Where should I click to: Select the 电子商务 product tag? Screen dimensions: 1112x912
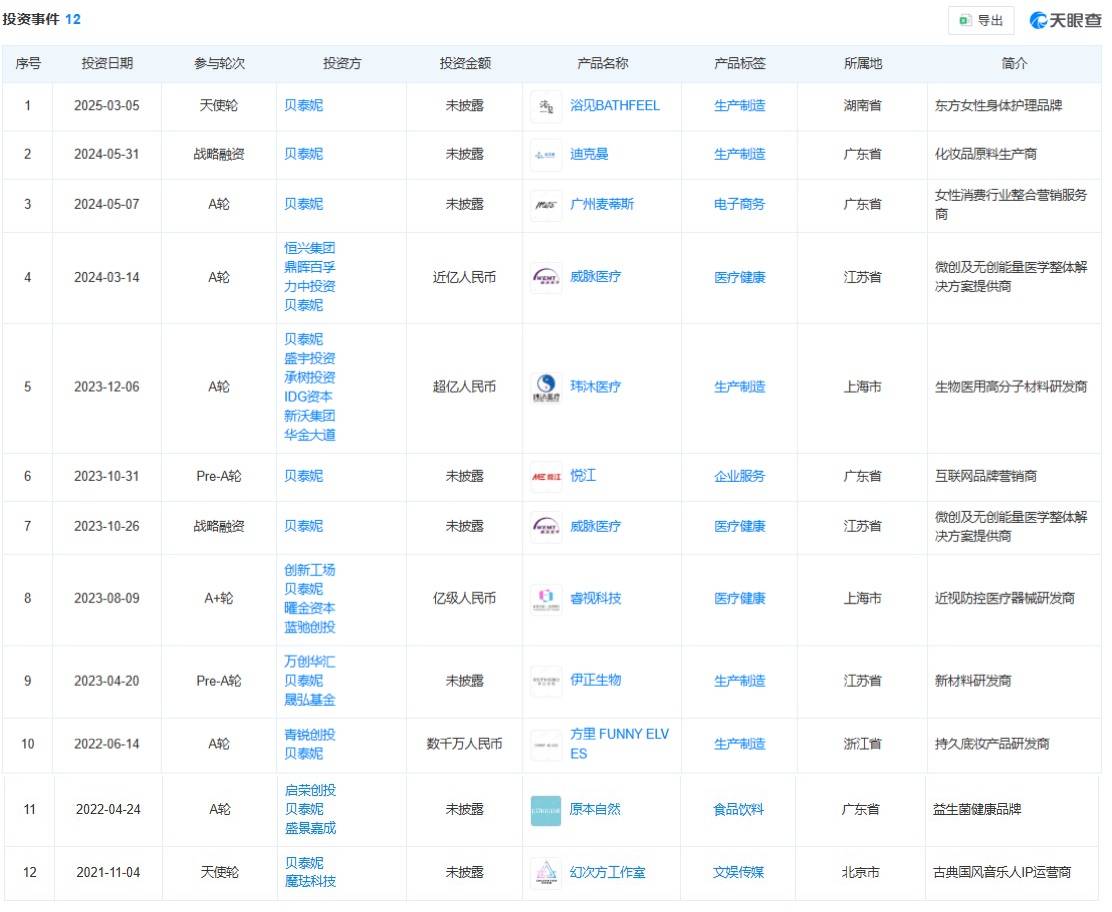click(739, 204)
